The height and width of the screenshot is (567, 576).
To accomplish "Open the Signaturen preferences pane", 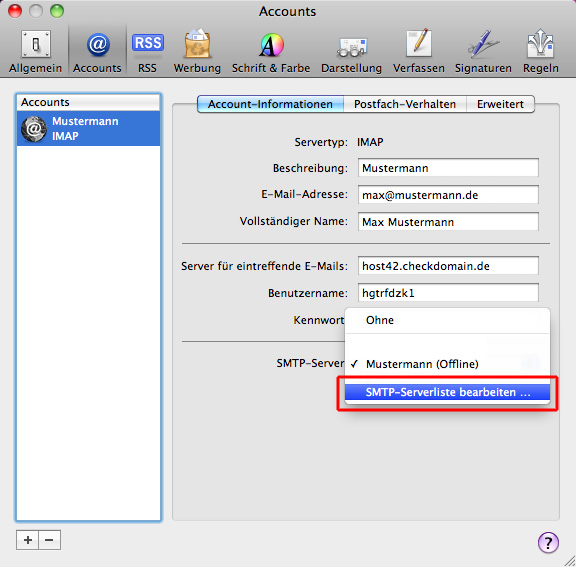I will pos(483,52).
